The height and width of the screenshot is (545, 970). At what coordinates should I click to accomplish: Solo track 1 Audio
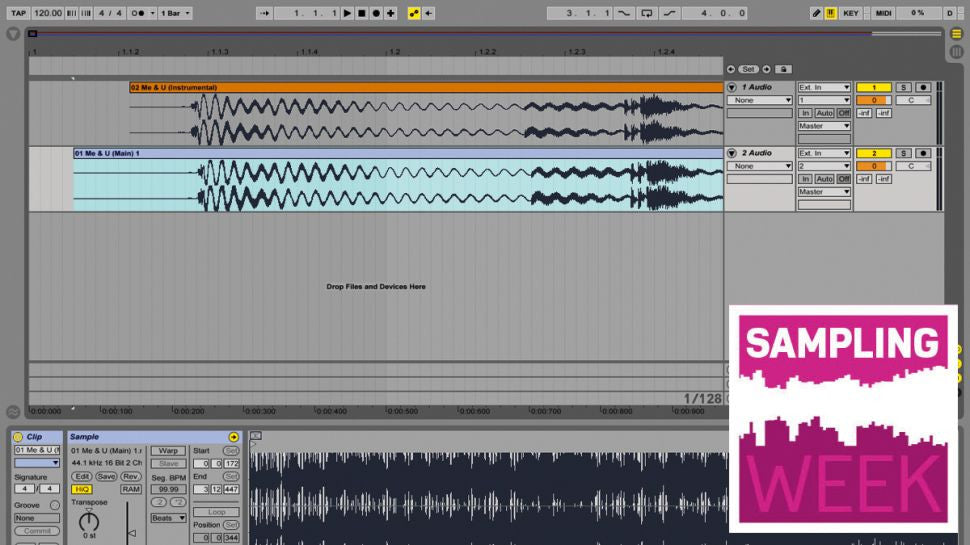click(904, 87)
